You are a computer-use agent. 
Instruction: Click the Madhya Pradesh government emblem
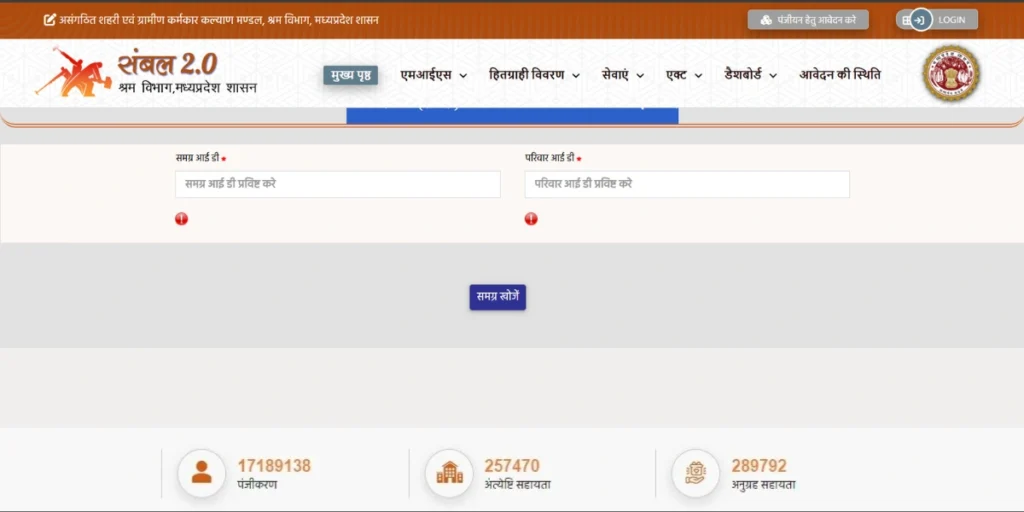[x=951, y=74]
